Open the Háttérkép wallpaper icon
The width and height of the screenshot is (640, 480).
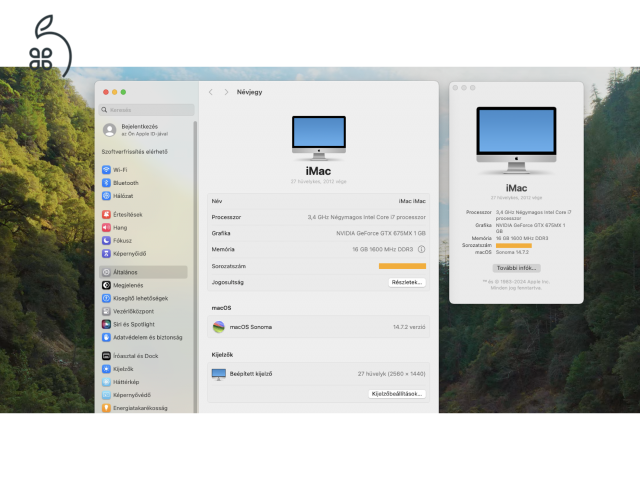click(106, 382)
